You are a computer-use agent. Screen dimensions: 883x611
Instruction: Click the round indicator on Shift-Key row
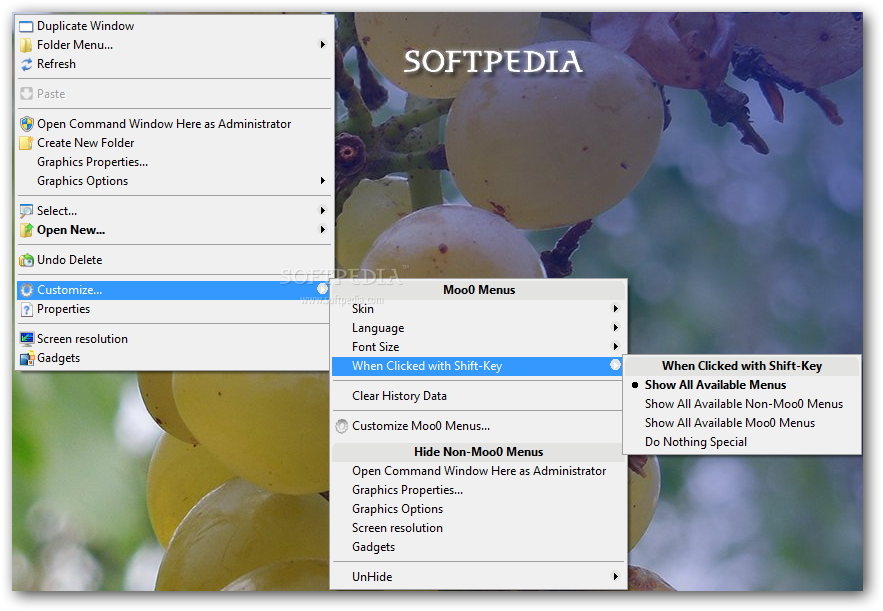[x=616, y=365]
